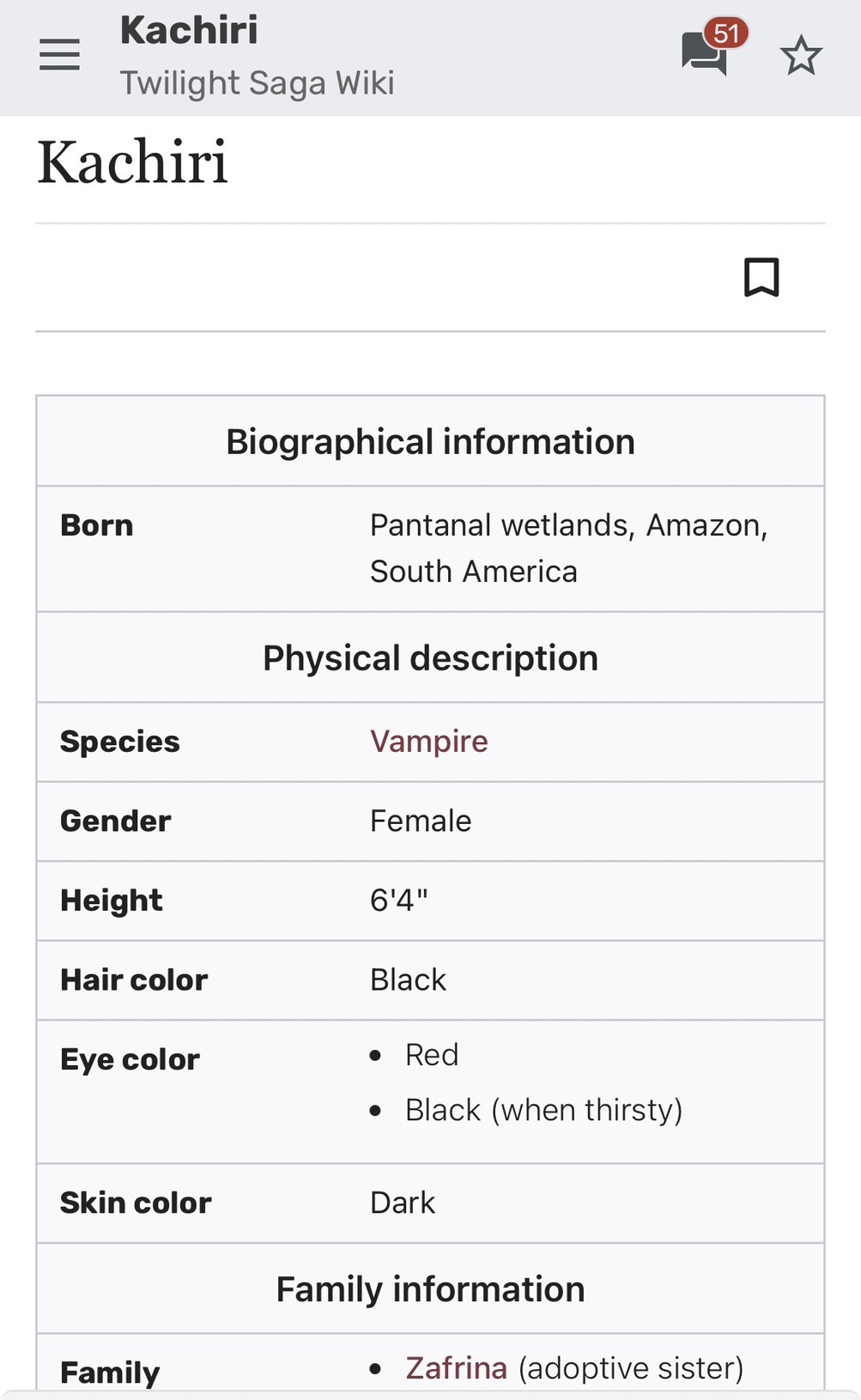Open Zafrina's character page link
861x1400 pixels.
coord(457,1367)
